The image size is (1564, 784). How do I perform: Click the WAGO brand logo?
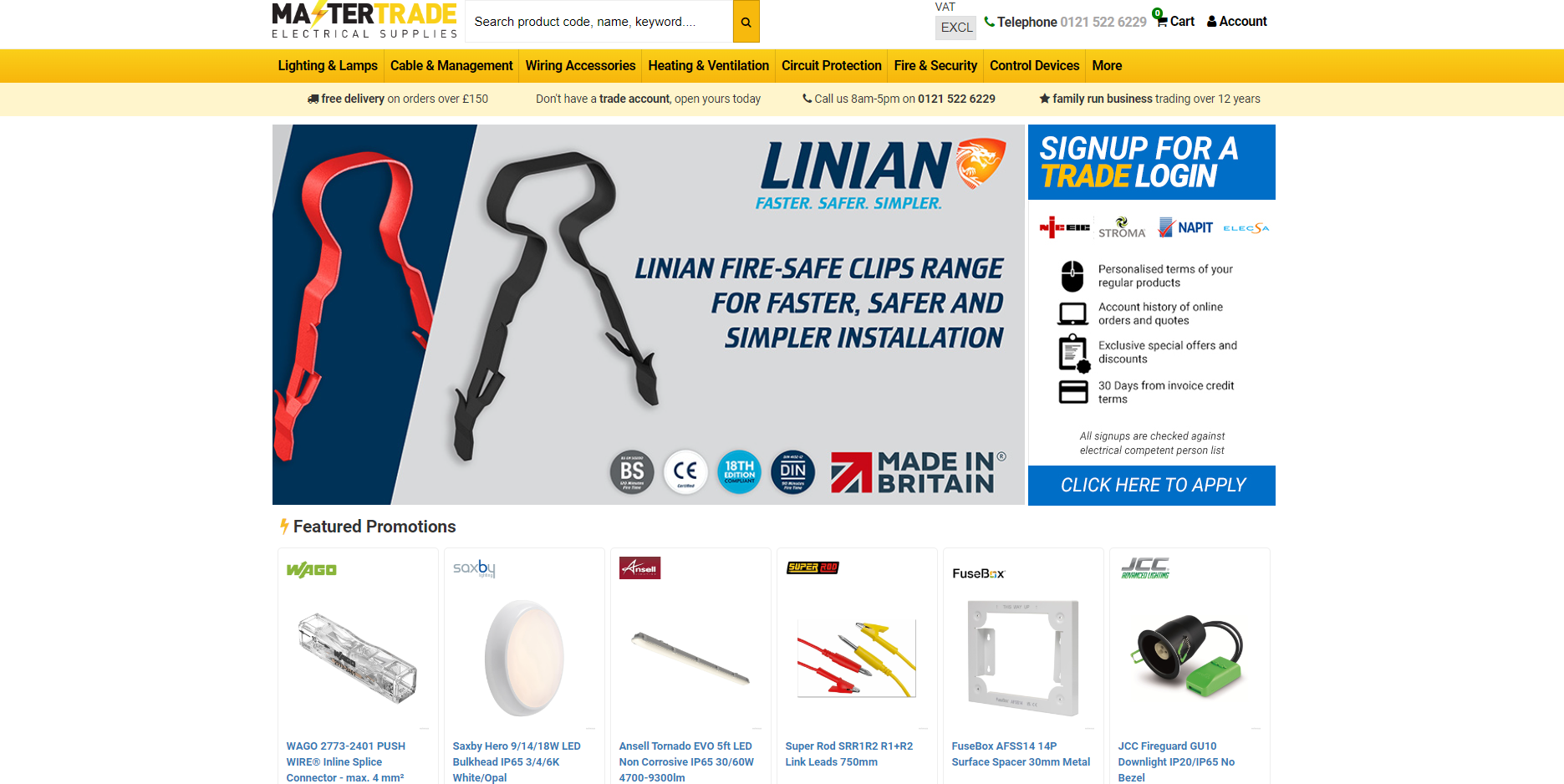point(311,570)
